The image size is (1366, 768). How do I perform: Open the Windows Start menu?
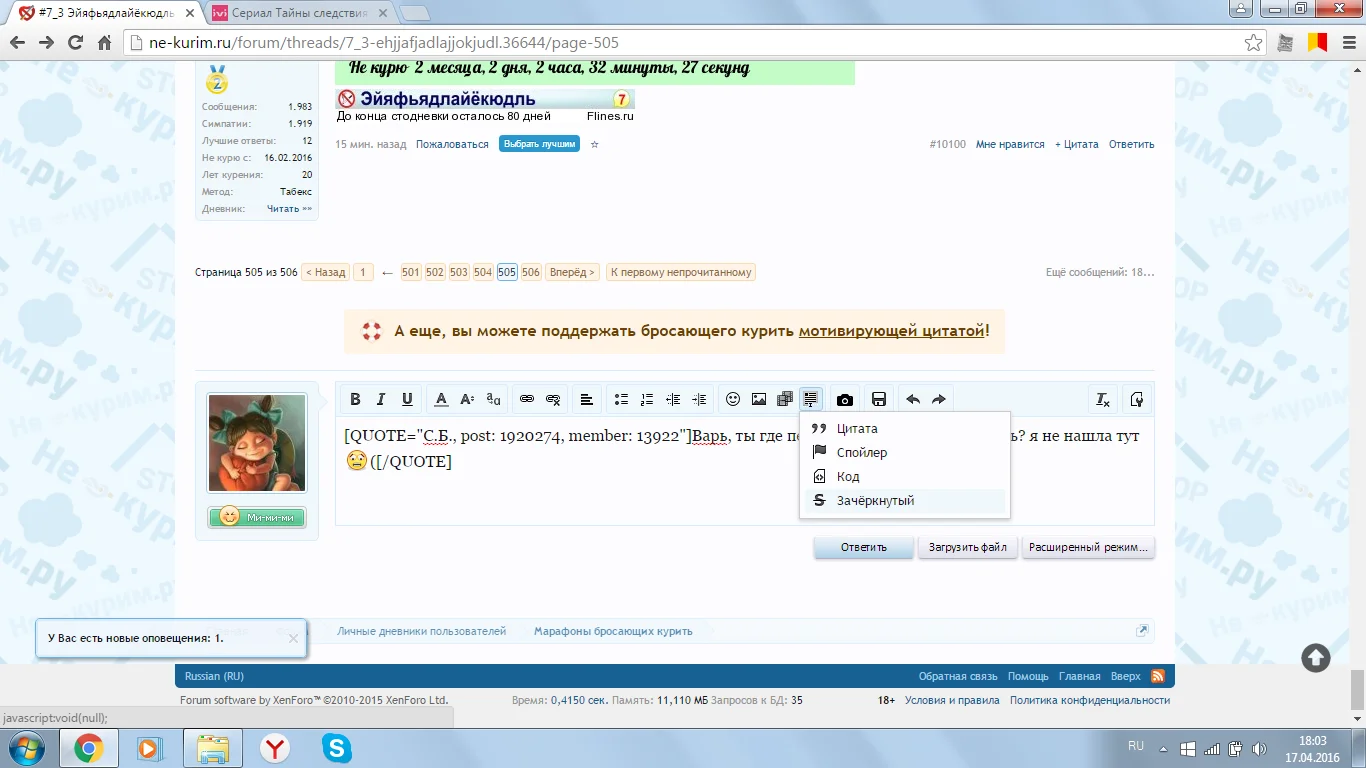[x=27, y=748]
